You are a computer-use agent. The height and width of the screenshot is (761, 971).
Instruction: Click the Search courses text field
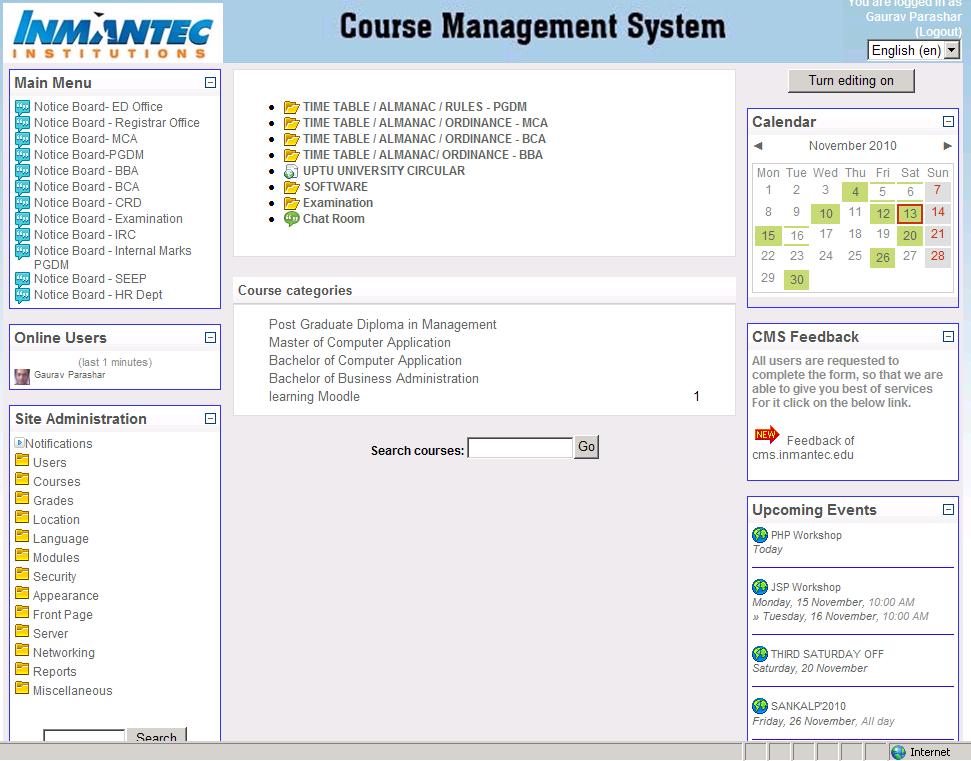click(520, 448)
